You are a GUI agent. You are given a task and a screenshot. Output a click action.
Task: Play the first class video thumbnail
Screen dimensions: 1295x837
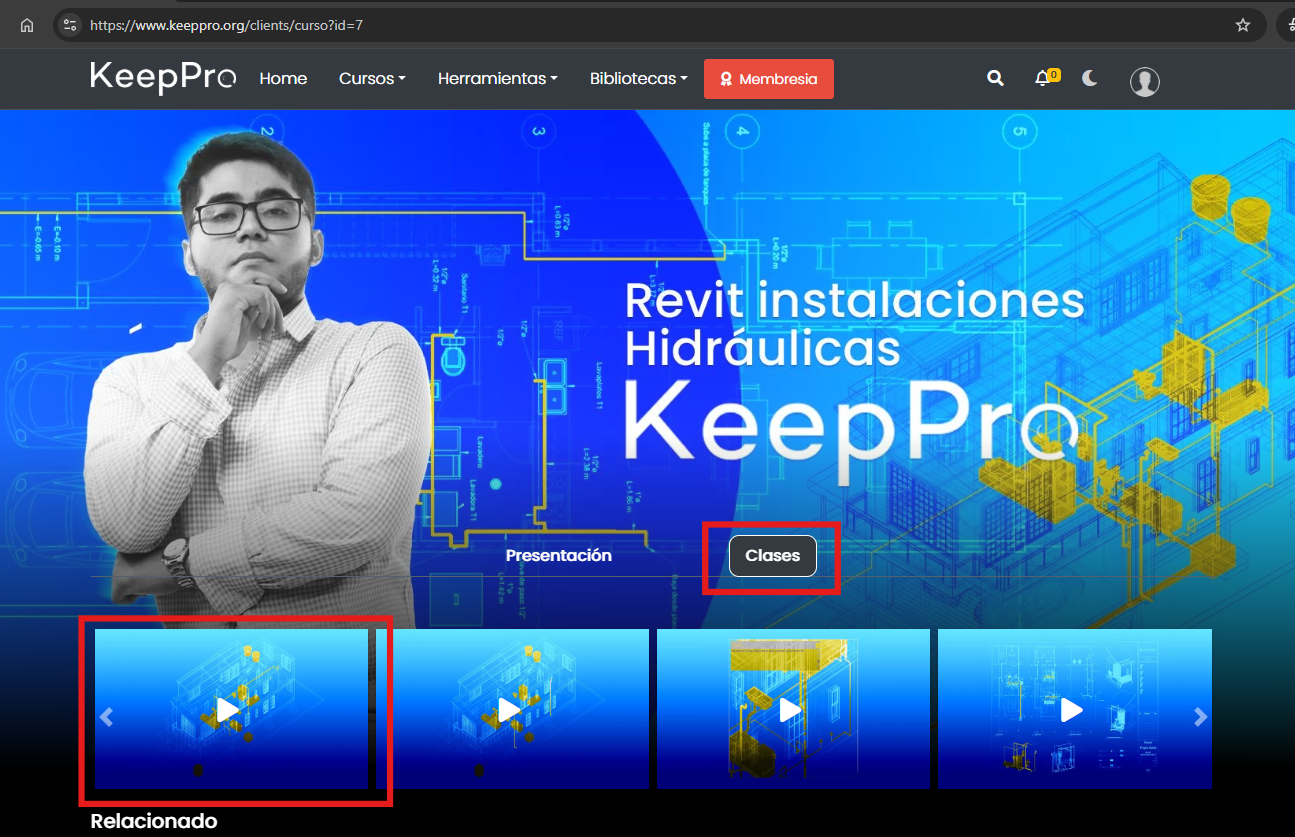click(x=231, y=709)
